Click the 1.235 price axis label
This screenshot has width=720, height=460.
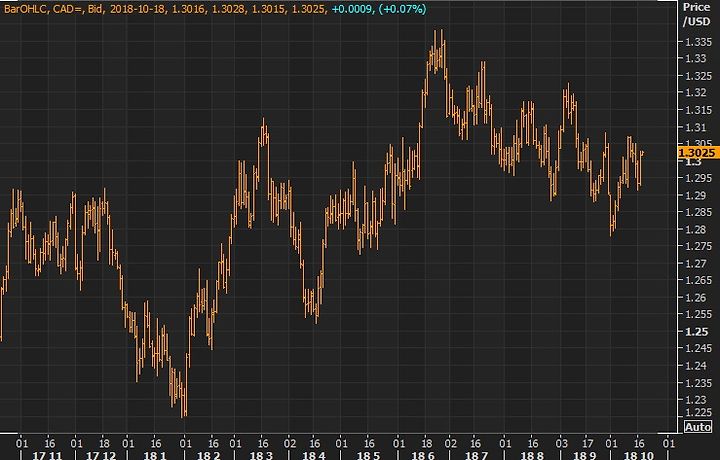(x=697, y=383)
